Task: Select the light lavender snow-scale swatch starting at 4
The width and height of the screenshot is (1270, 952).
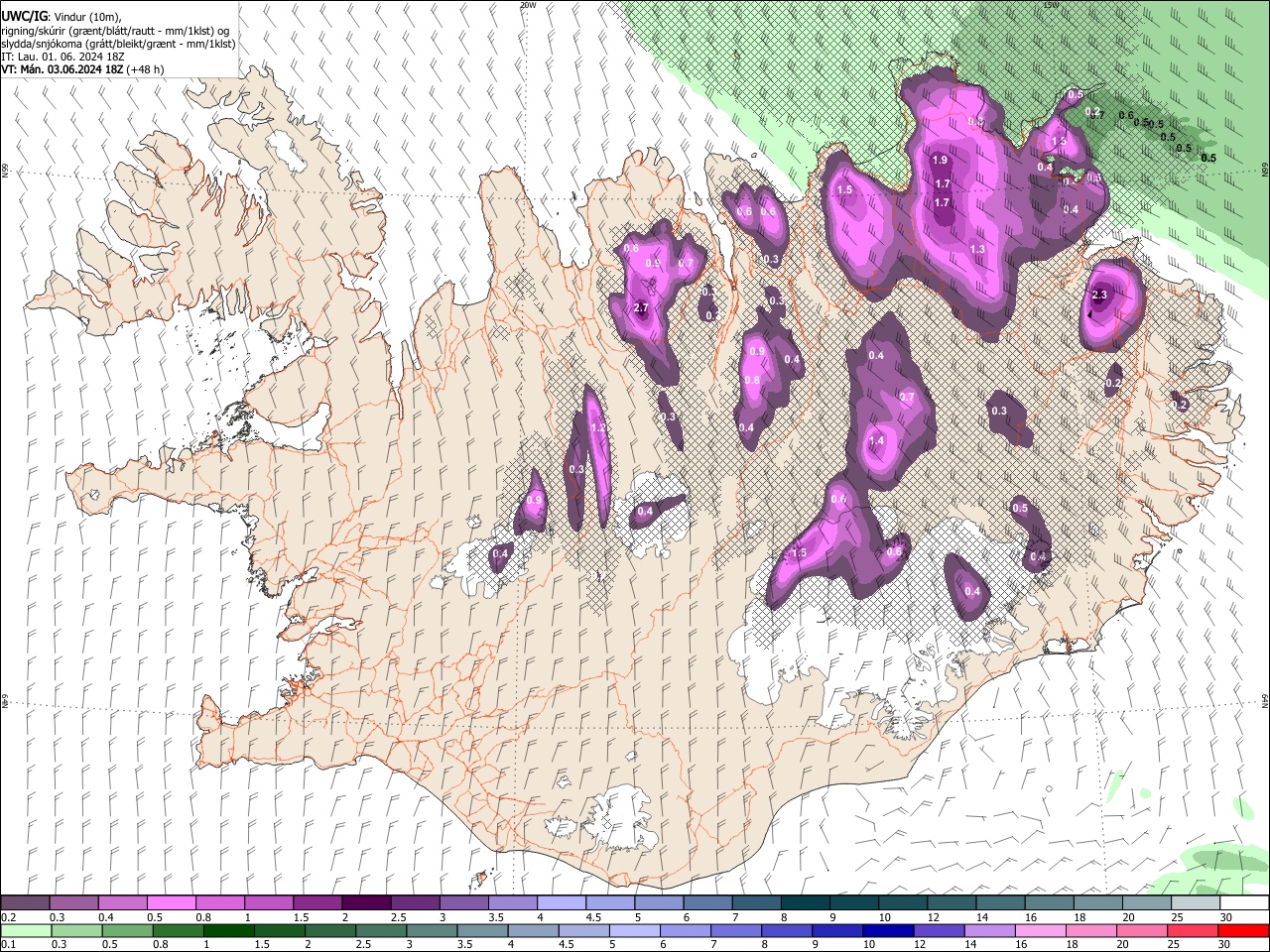Action: (562, 903)
